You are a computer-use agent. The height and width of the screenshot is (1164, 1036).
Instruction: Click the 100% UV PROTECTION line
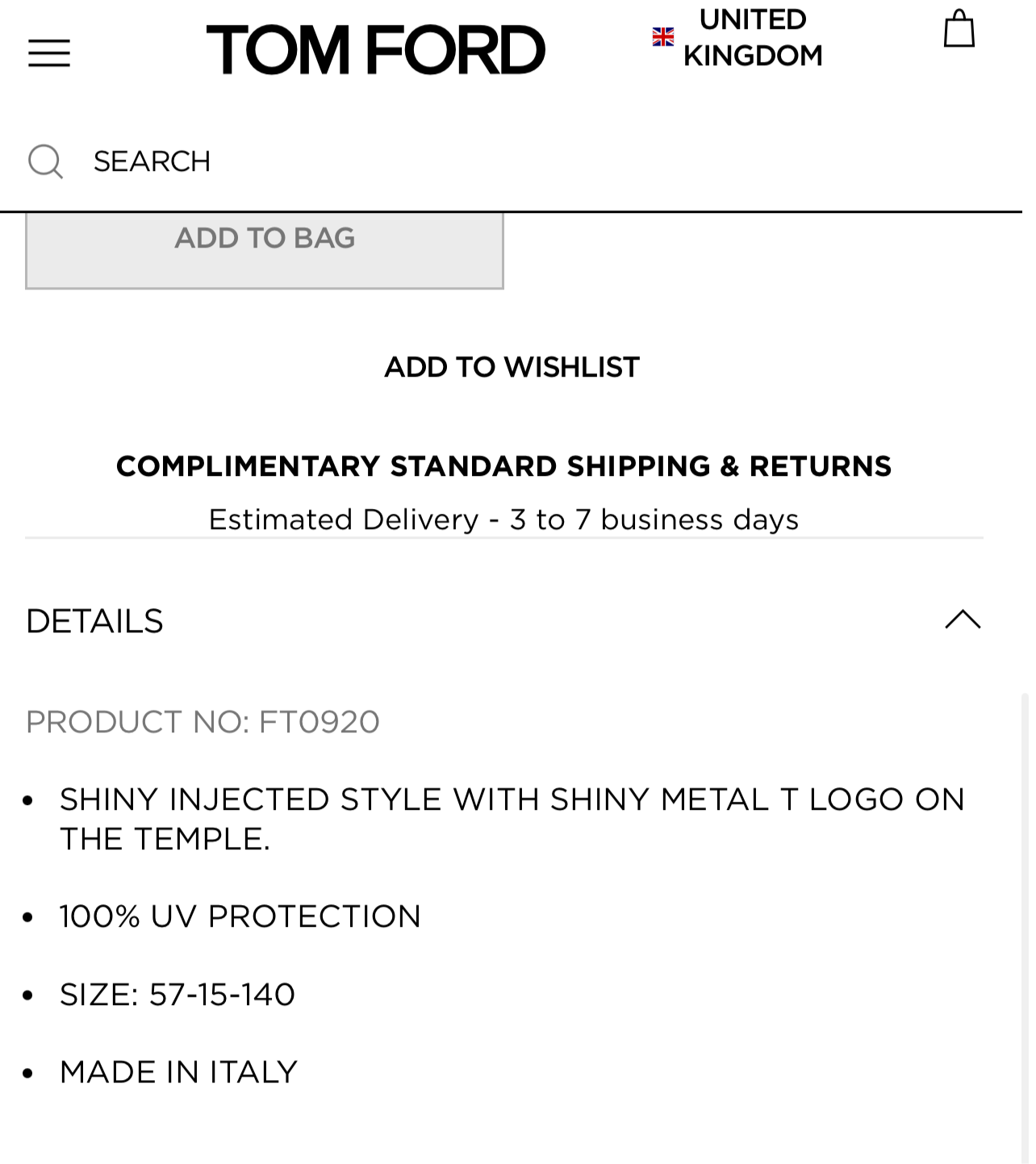[x=240, y=916]
